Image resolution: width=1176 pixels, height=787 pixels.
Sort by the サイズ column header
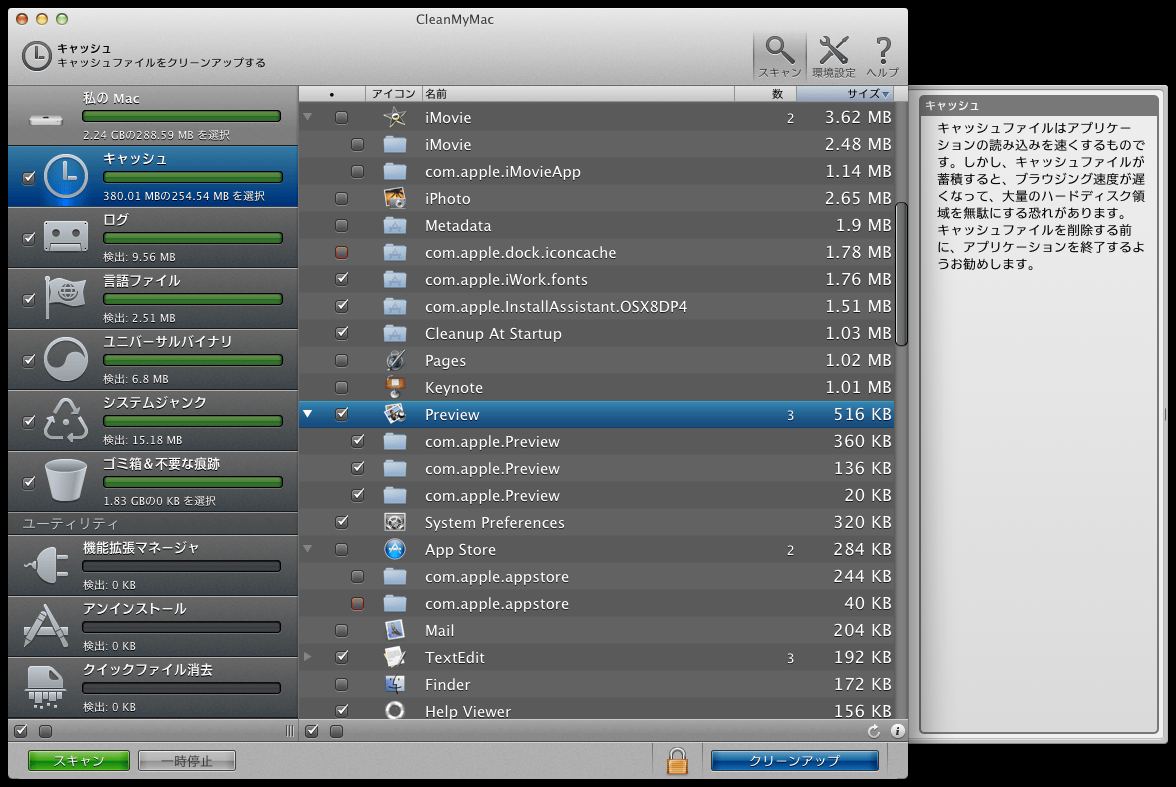(844, 94)
